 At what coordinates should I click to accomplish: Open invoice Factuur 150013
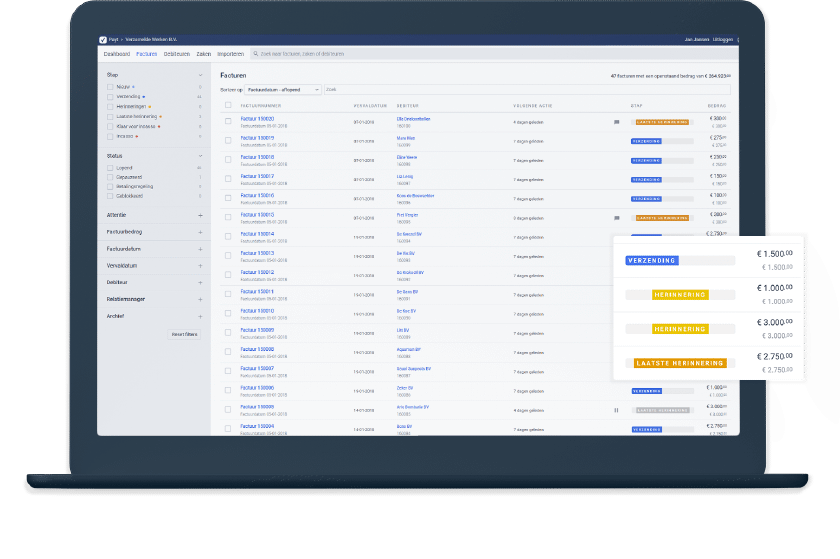(x=257, y=254)
